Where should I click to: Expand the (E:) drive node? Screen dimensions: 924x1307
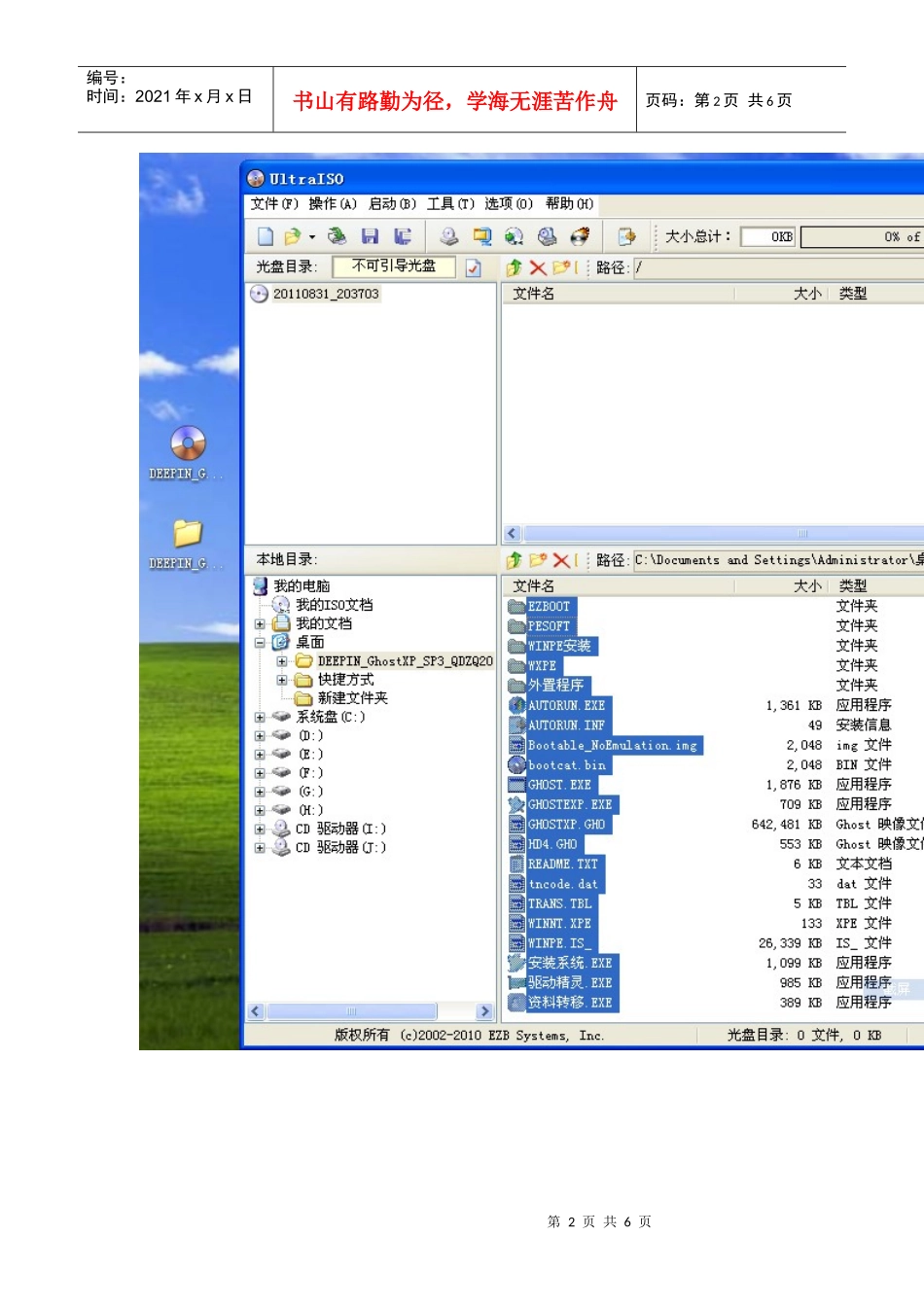tap(260, 755)
